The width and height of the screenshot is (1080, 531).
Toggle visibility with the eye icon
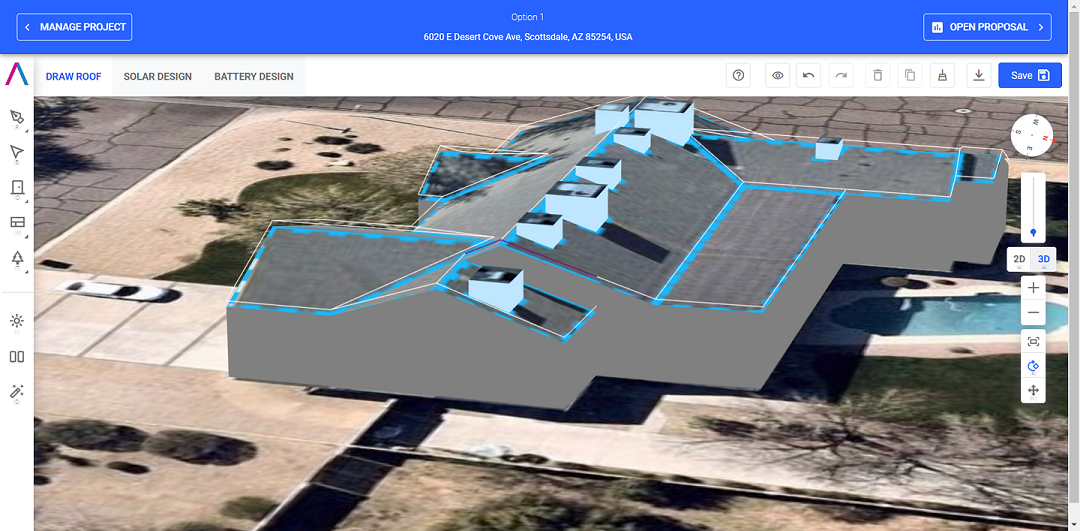tap(778, 76)
